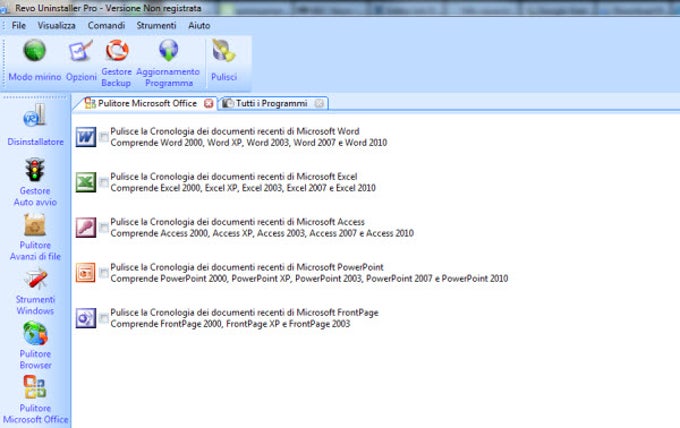Screen dimensions: 680x428
Task: Enable the Microsoft Excel history cleaning checkbox
Action: [104, 182]
